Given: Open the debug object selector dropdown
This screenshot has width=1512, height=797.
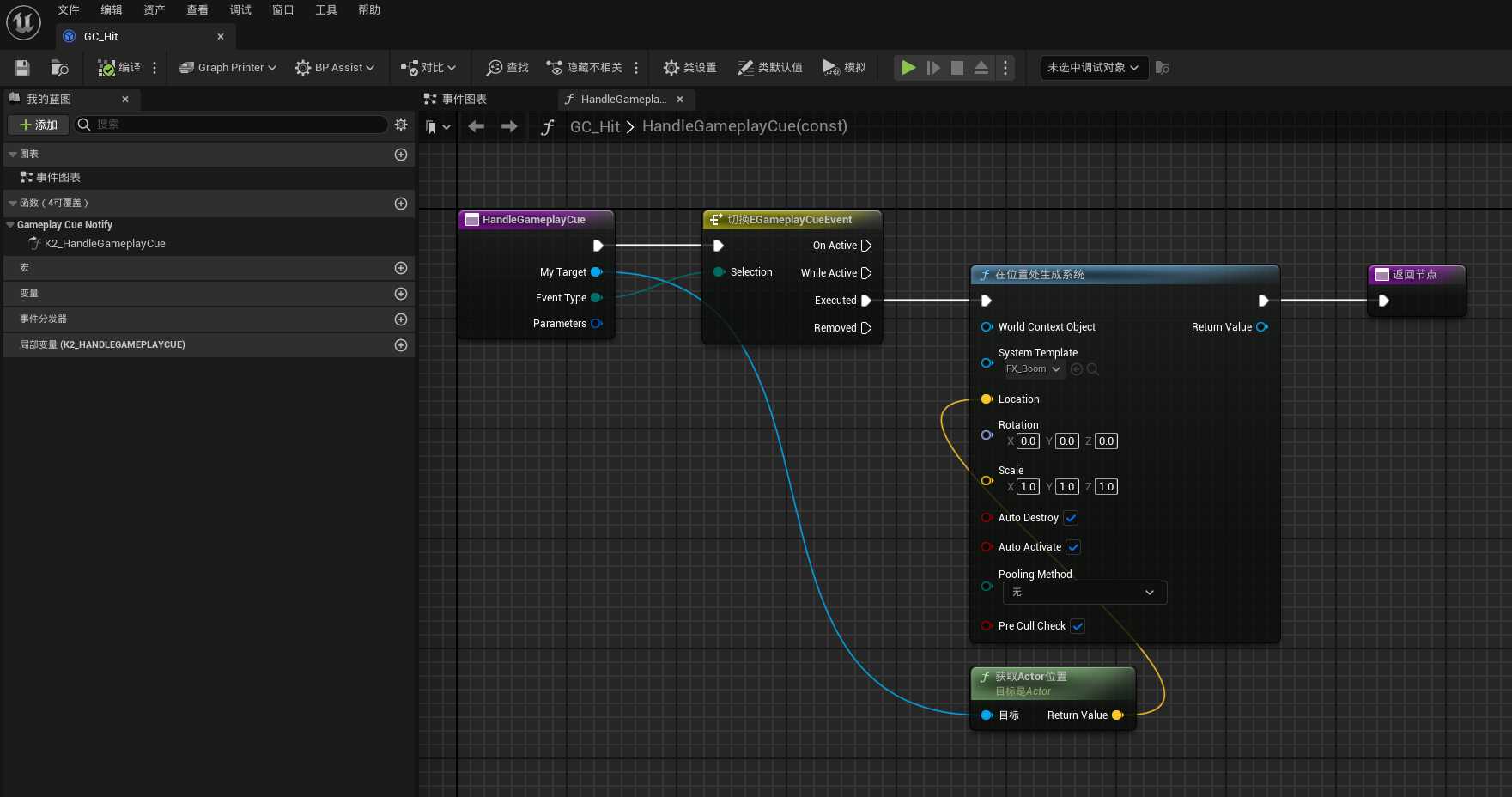Looking at the screenshot, I should click(x=1093, y=68).
